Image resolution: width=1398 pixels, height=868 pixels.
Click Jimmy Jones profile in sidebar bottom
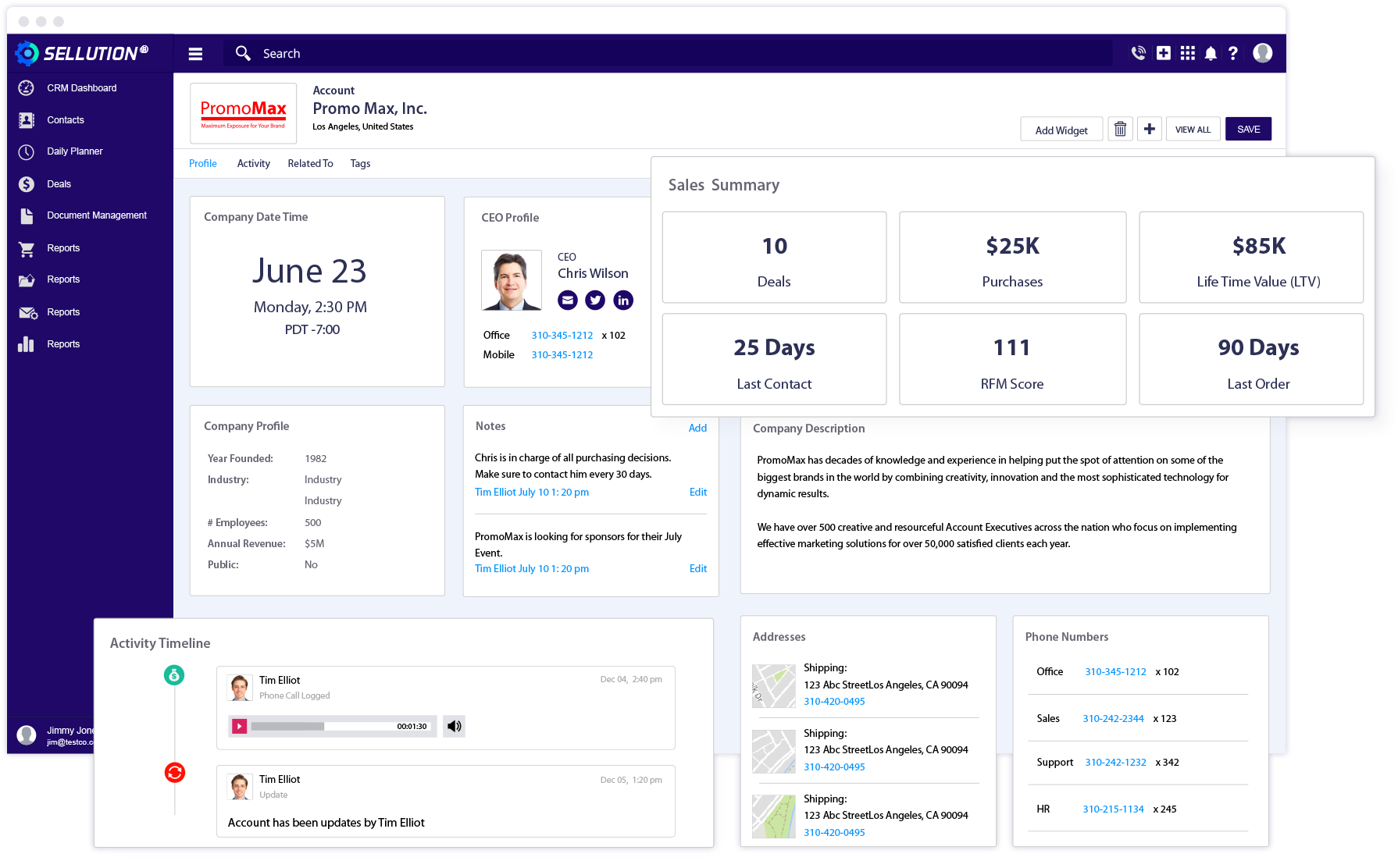[x=55, y=735]
